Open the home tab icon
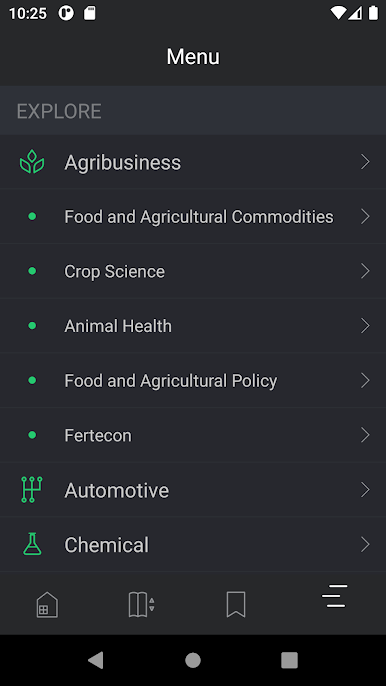This screenshot has width=386, height=686. [x=47, y=605]
